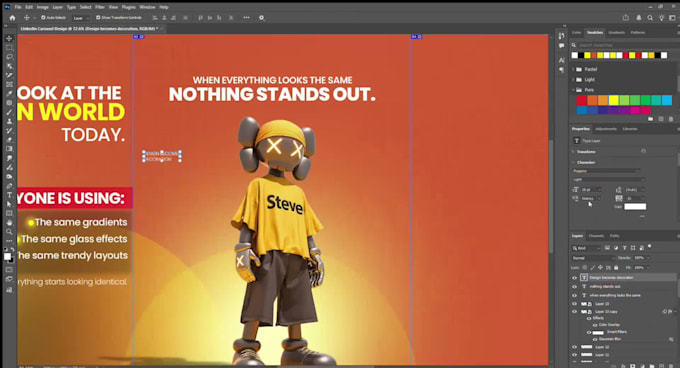Open the font style Light dropdown
This screenshot has width=680, height=368.
coord(608,179)
